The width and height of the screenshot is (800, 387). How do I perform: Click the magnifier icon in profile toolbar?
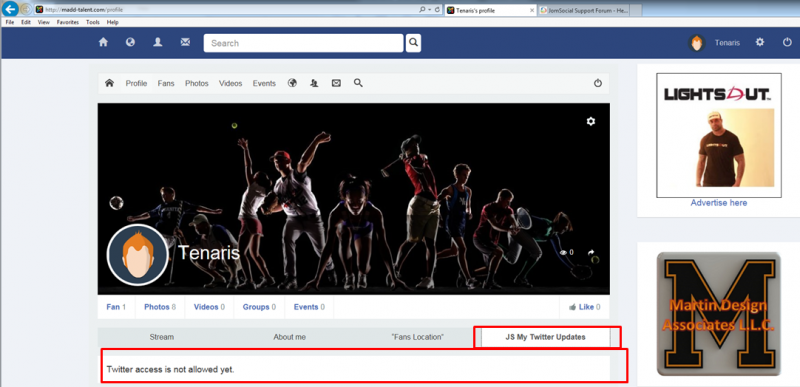coord(358,83)
